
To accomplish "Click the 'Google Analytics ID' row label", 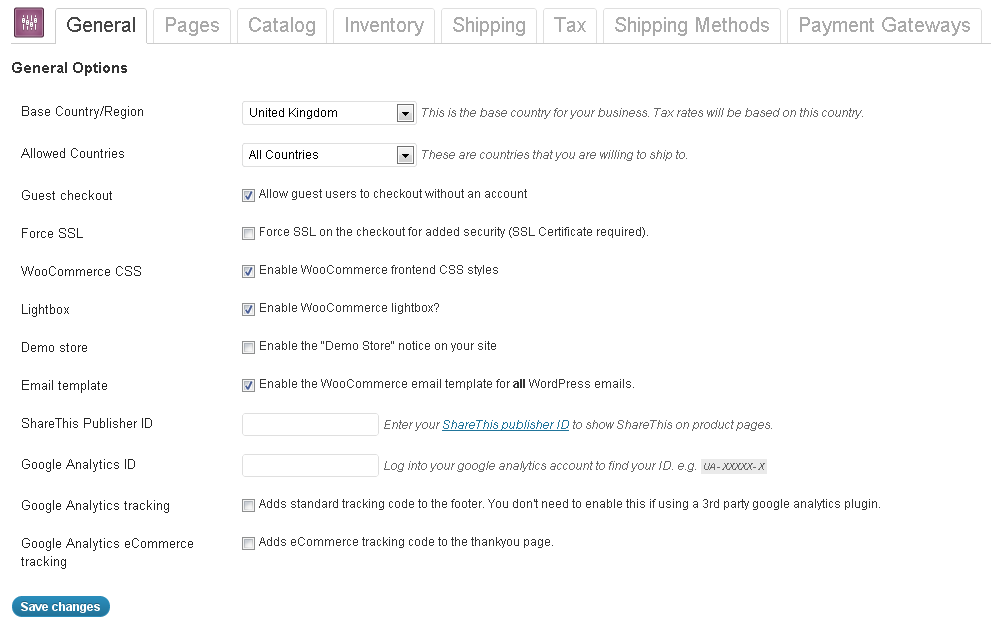I will 78,465.
